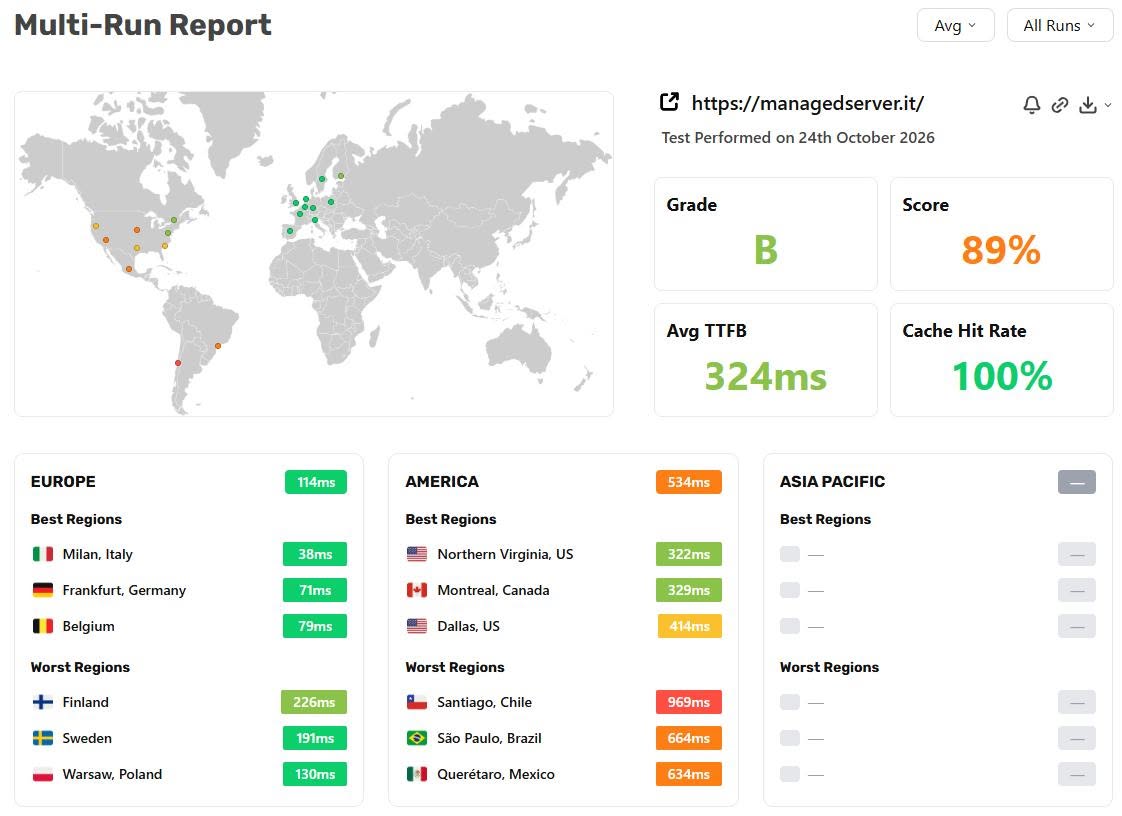
Task: Select the Frankfurt, Germany row
Action: click(x=189, y=590)
